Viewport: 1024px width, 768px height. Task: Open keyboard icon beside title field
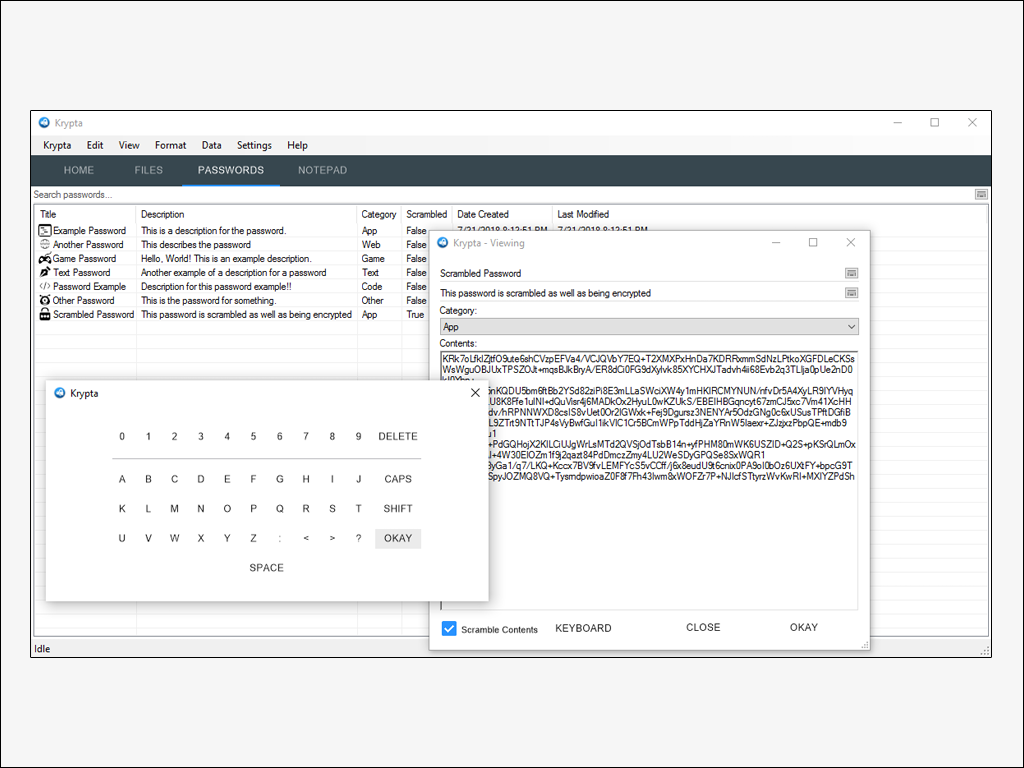pos(851,273)
